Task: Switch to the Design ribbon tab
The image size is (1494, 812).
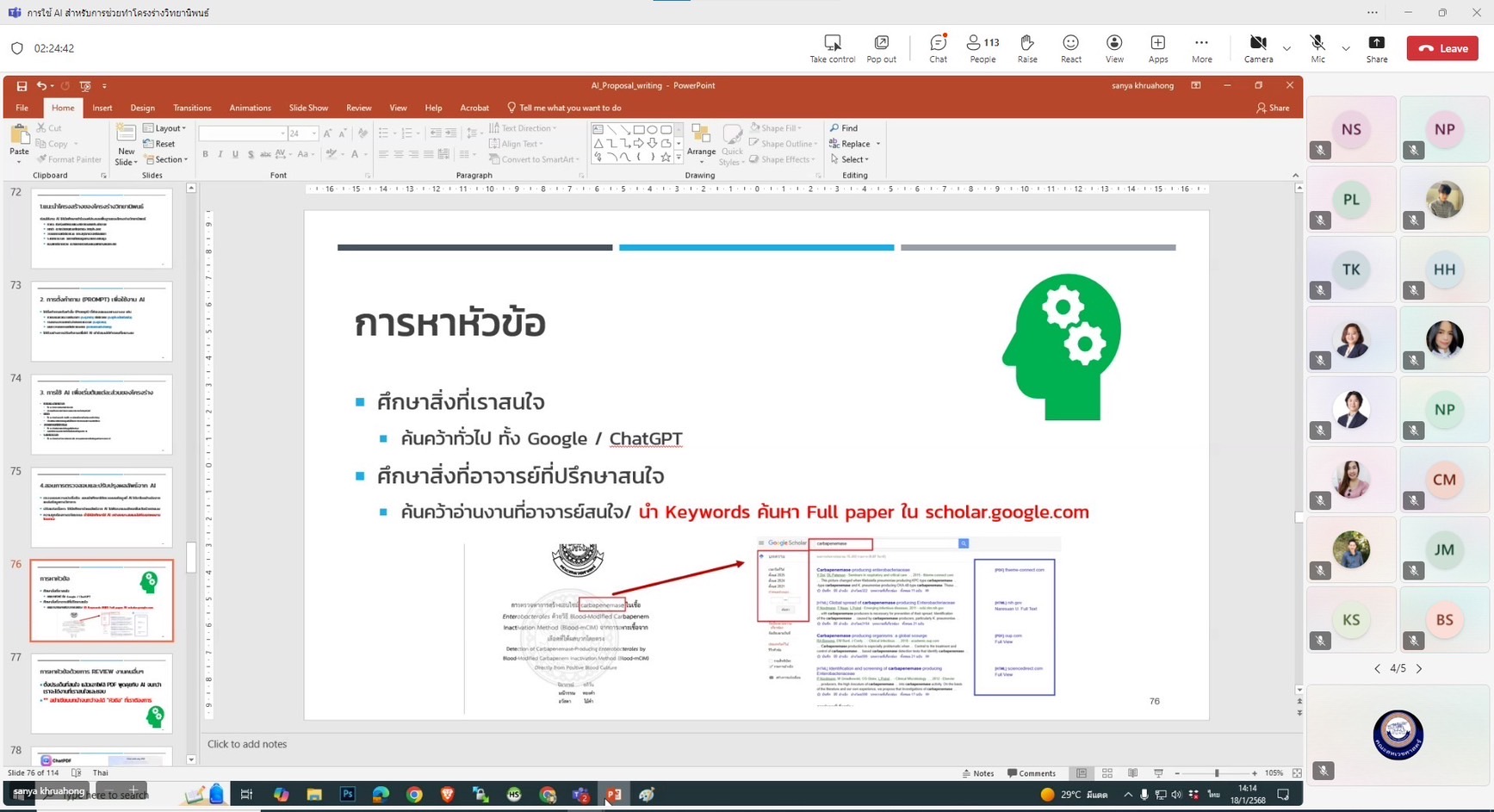Action: [x=142, y=108]
